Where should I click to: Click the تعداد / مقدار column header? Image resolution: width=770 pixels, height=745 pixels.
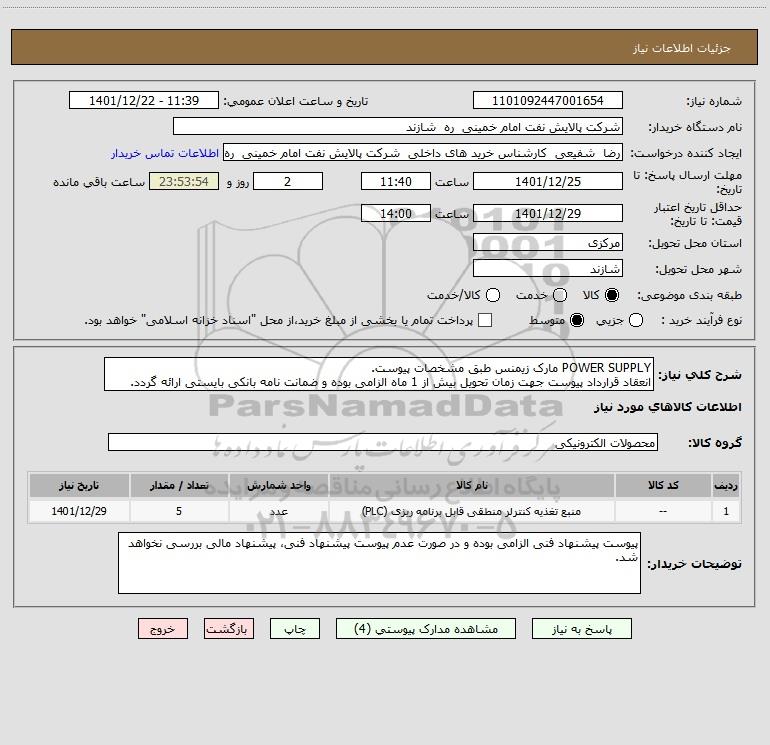[x=179, y=485]
